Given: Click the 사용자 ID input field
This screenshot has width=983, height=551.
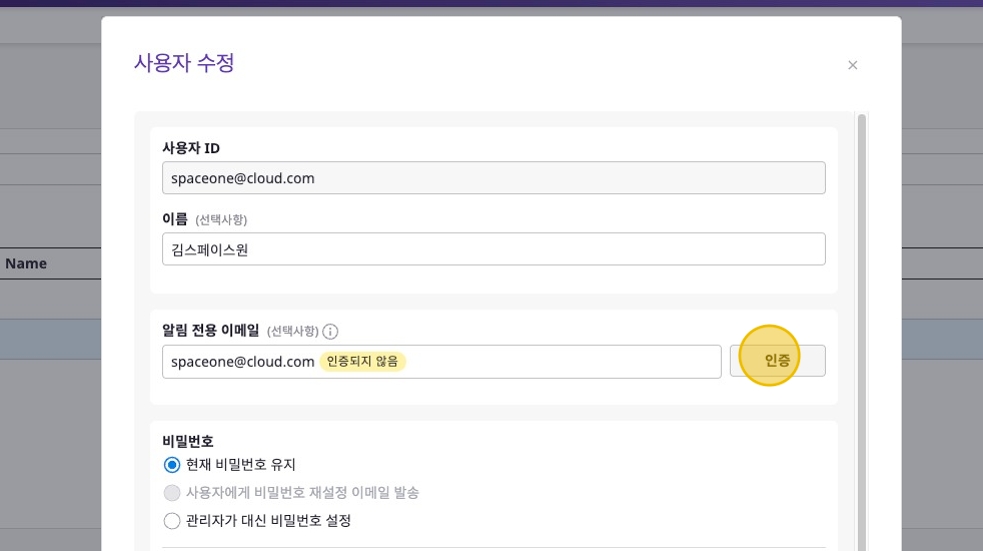Looking at the screenshot, I should pos(493,178).
